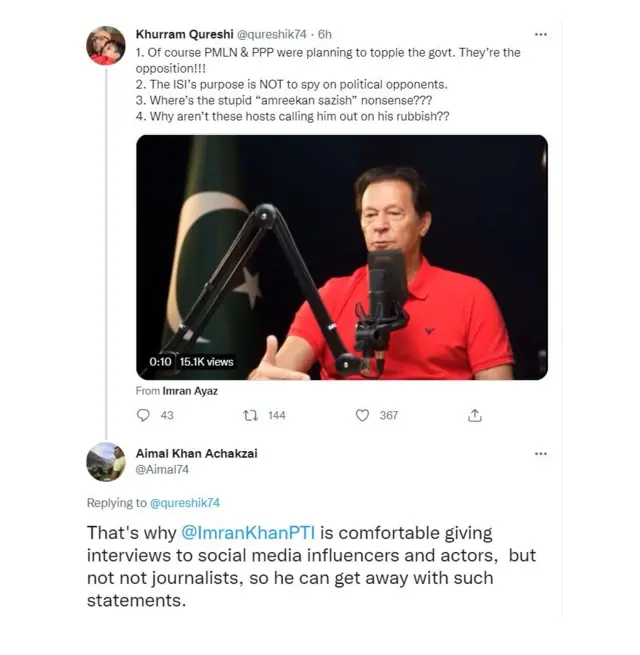Image resolution: width=640 pixels, height=655 pixels.
Task: Open the more options menu on Khurram's tweet
Action: coord(541,34)
